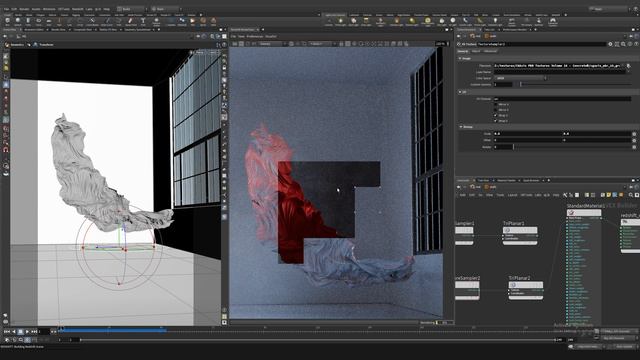Screen dimensions: 640x360
Task: Switch to the Material Palette pane tab
Action: click(x=506, y=180)
